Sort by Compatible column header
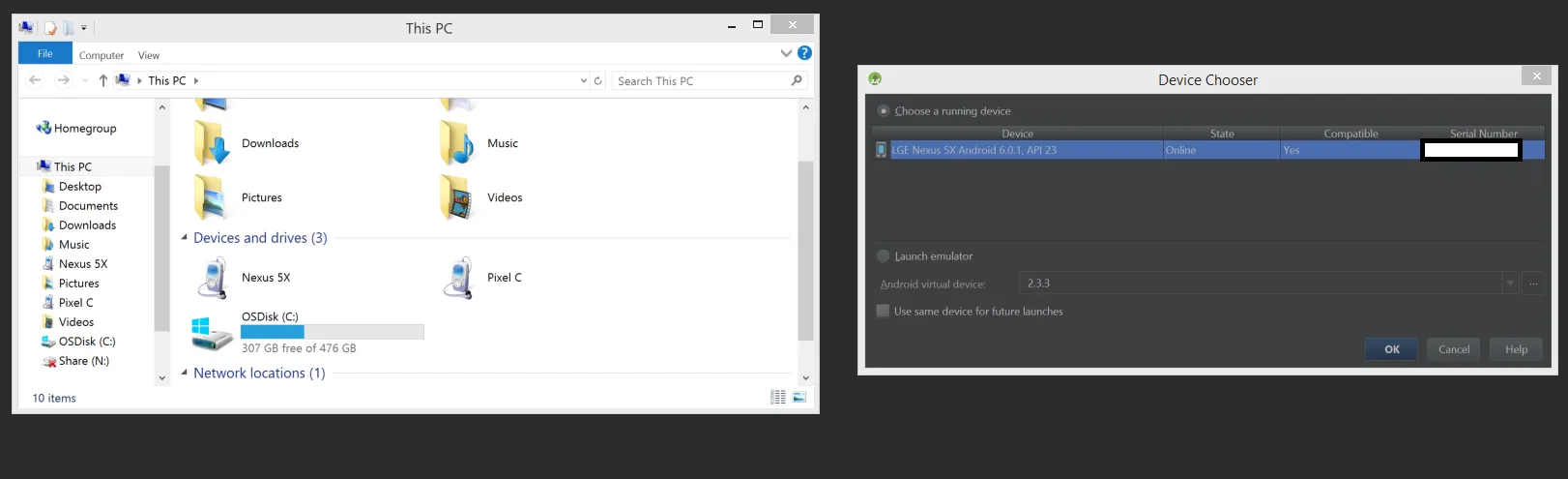 1350,134
